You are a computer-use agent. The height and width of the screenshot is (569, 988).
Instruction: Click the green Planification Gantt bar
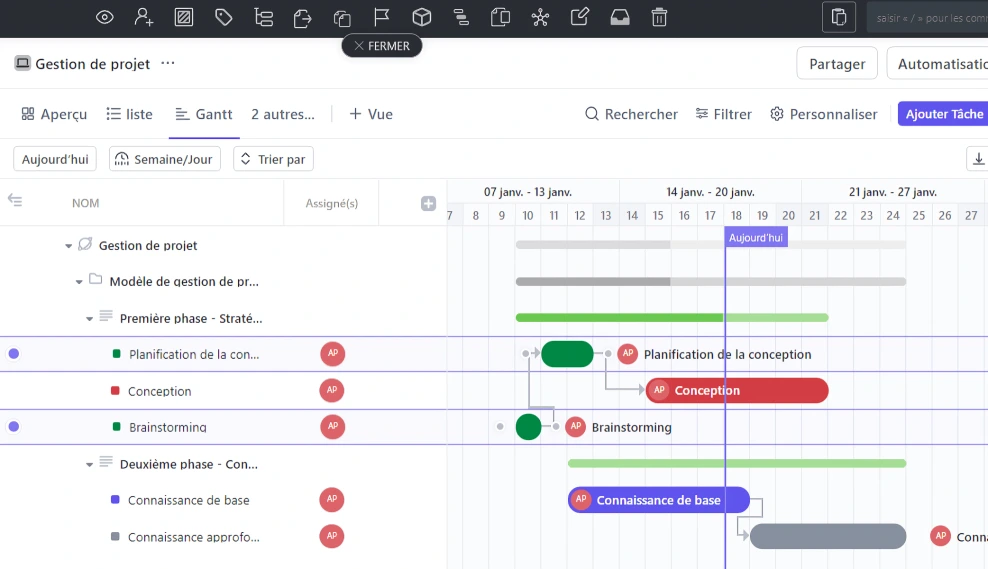[x=567, y=353]
